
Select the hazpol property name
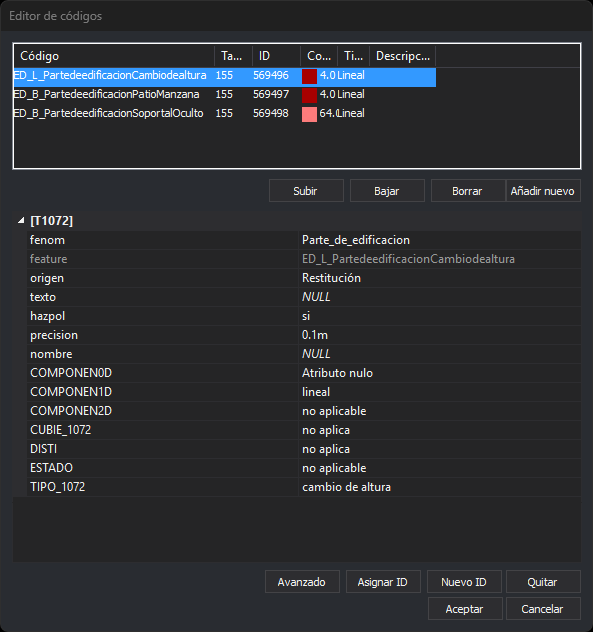48,316
